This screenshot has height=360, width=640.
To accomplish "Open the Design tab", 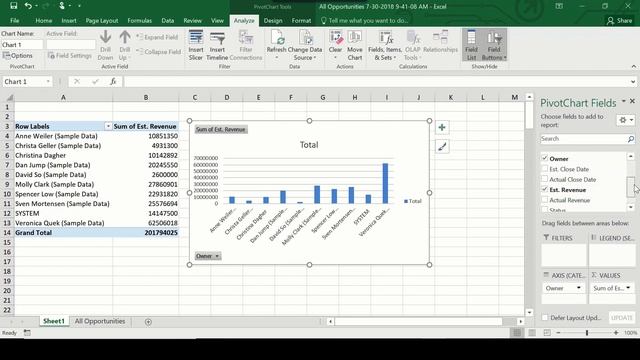I will (x=273, y=20).
